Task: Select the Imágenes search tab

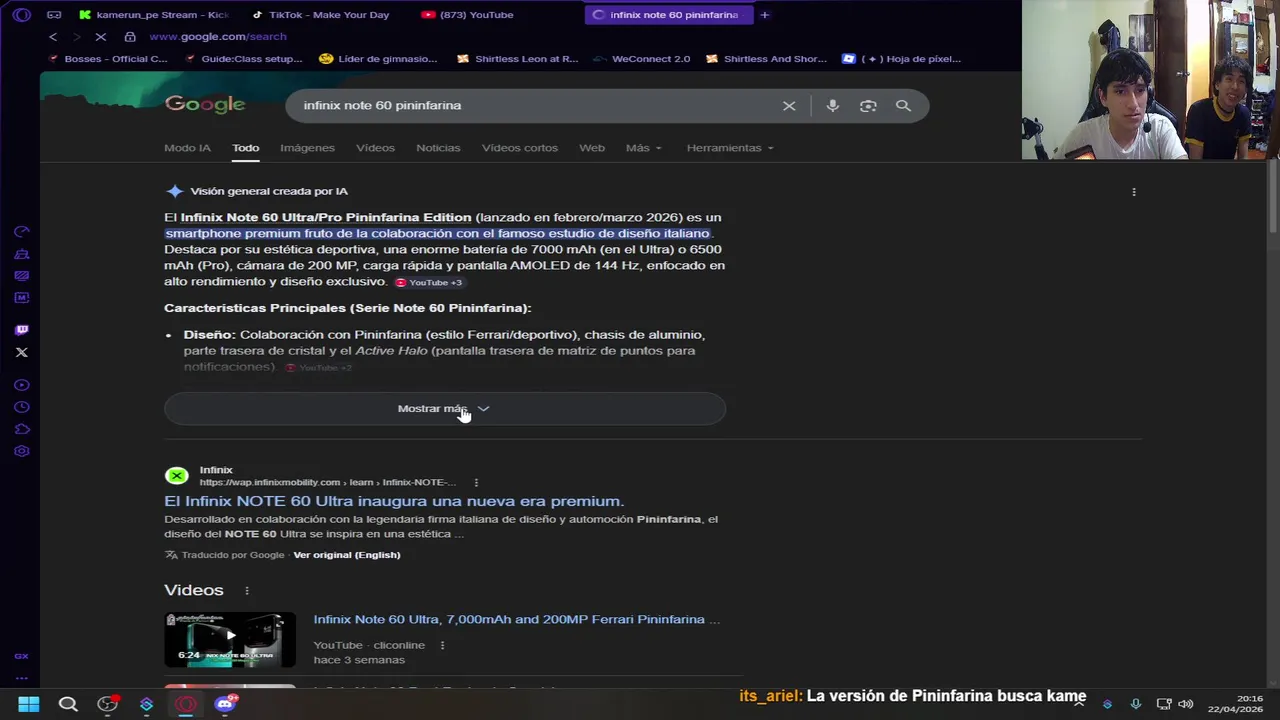Action: pyautogui.click(x=307, y=148)
